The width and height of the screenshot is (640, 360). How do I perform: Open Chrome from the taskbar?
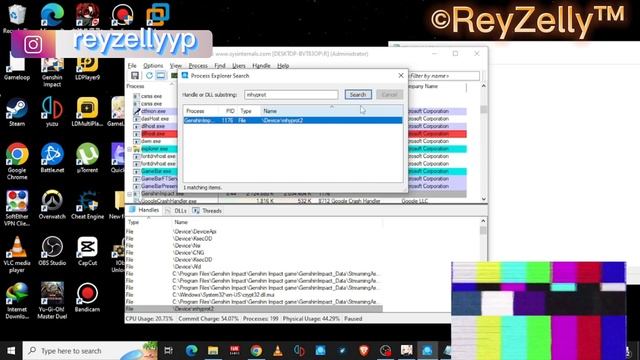tap(256, 351)
